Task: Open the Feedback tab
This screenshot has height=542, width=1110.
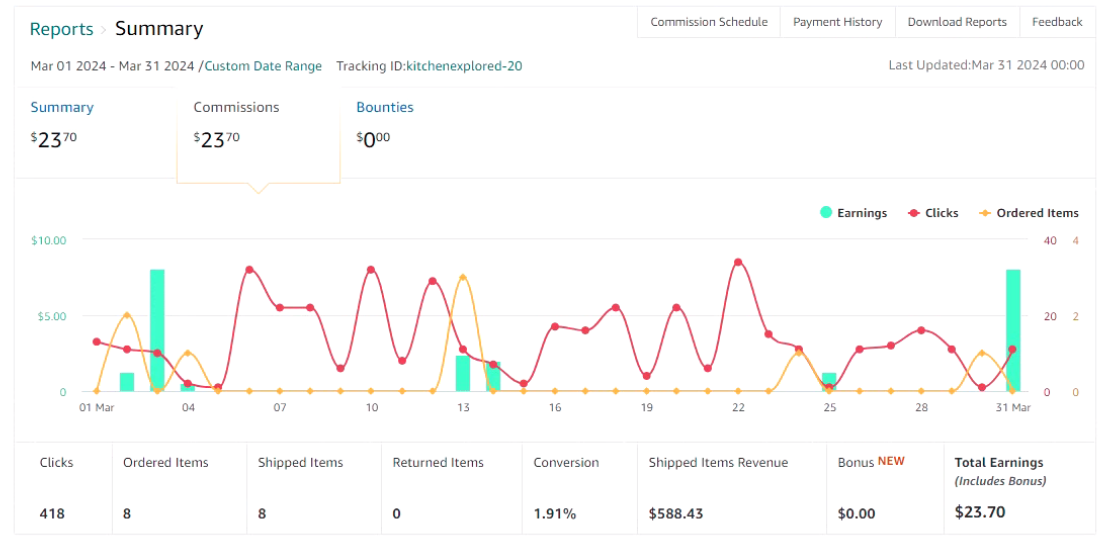Action: pyautogui.click(x=1057, y=22)
